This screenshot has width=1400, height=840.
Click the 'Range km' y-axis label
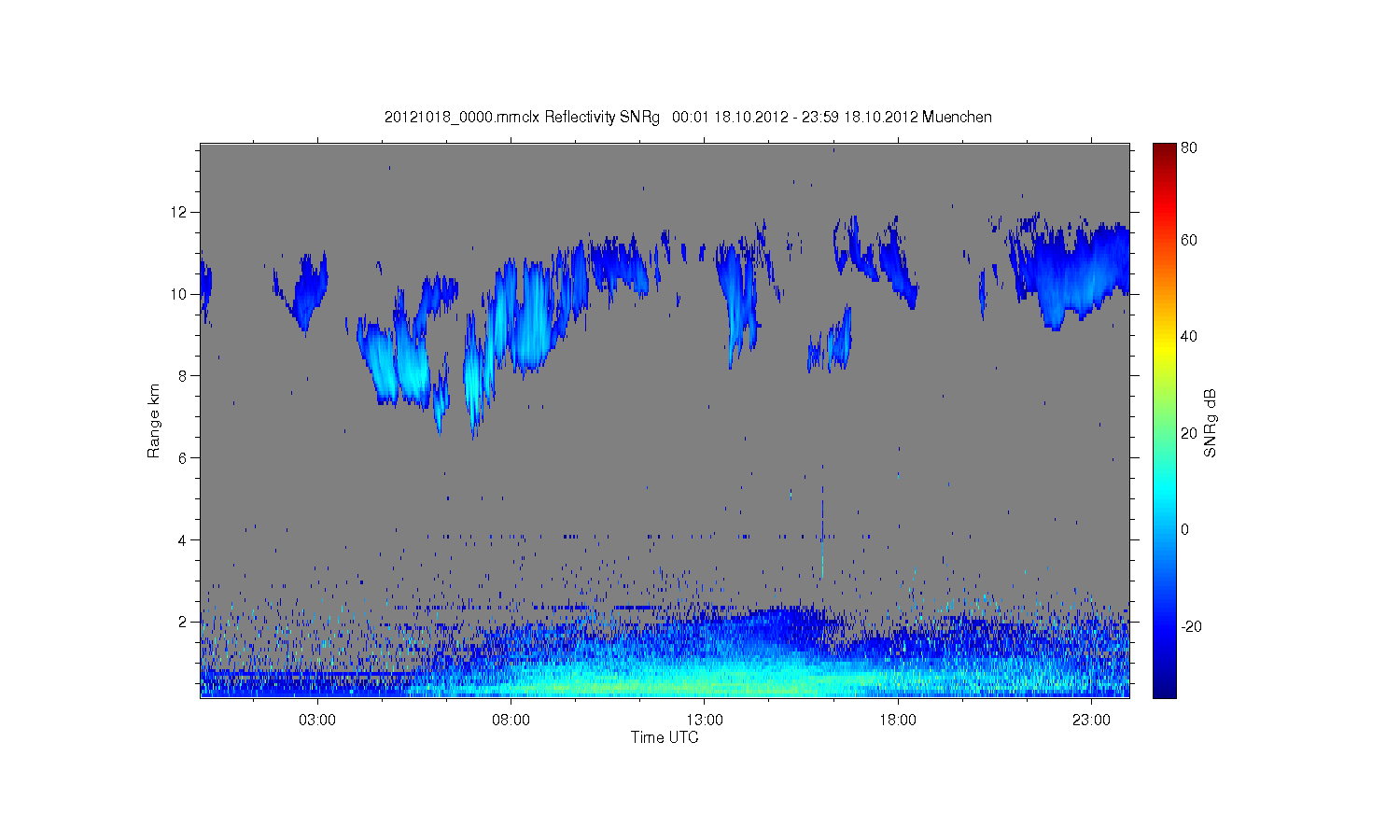pos(154,421)
